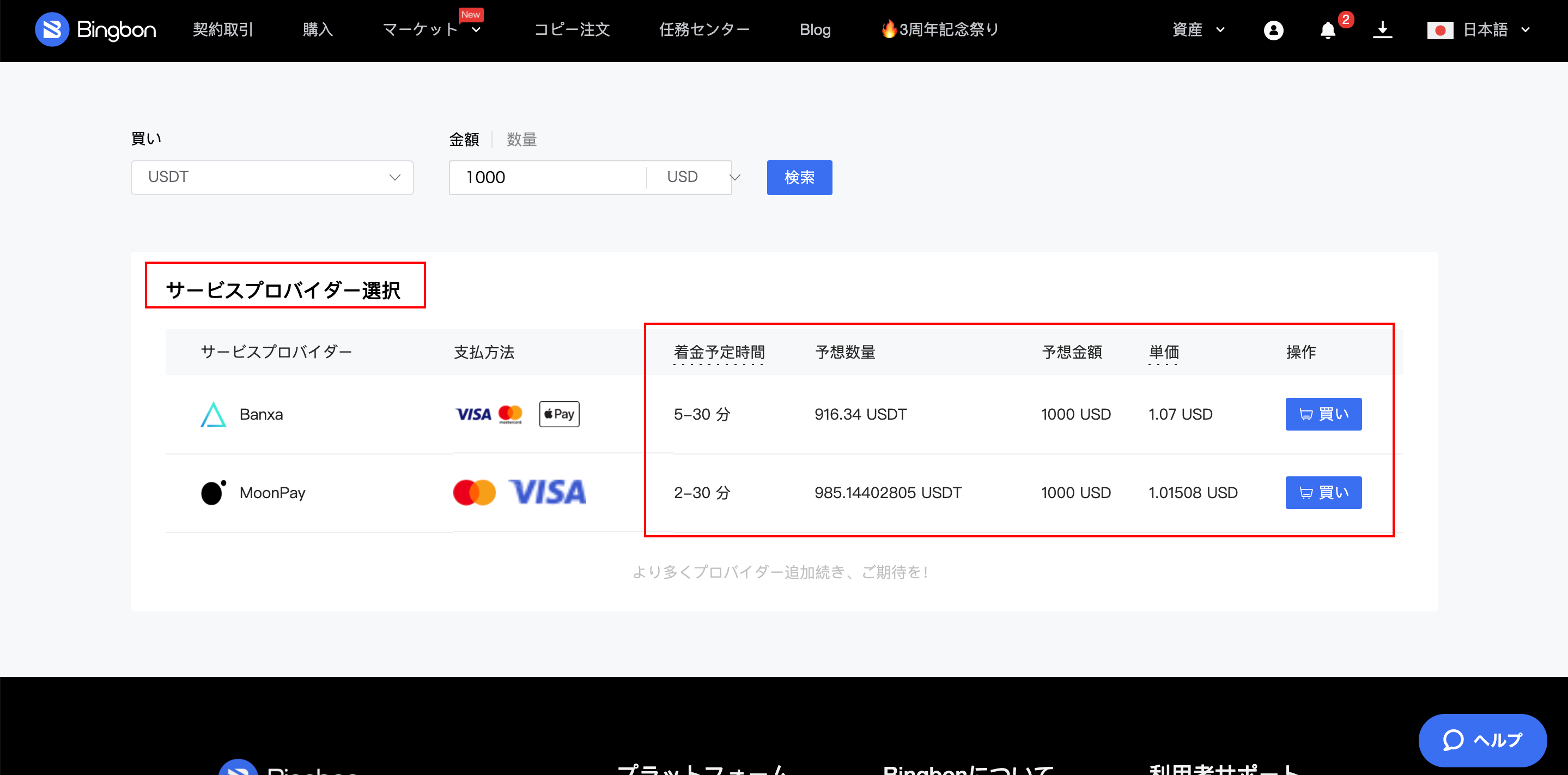
Task: Click the download app icon
Action: (x=1382, y=29)
